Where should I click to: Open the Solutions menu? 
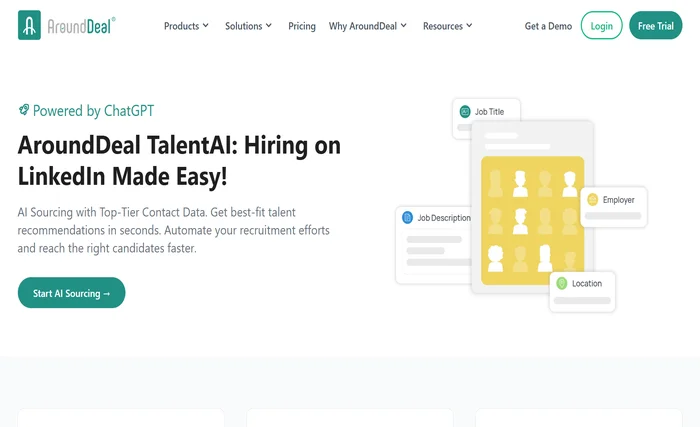point(248,26)
